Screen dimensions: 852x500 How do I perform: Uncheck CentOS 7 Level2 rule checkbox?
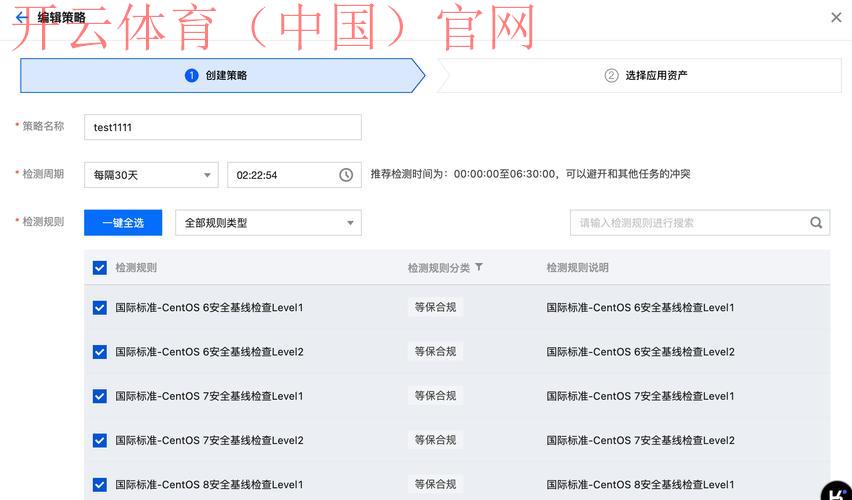point(99,440)
